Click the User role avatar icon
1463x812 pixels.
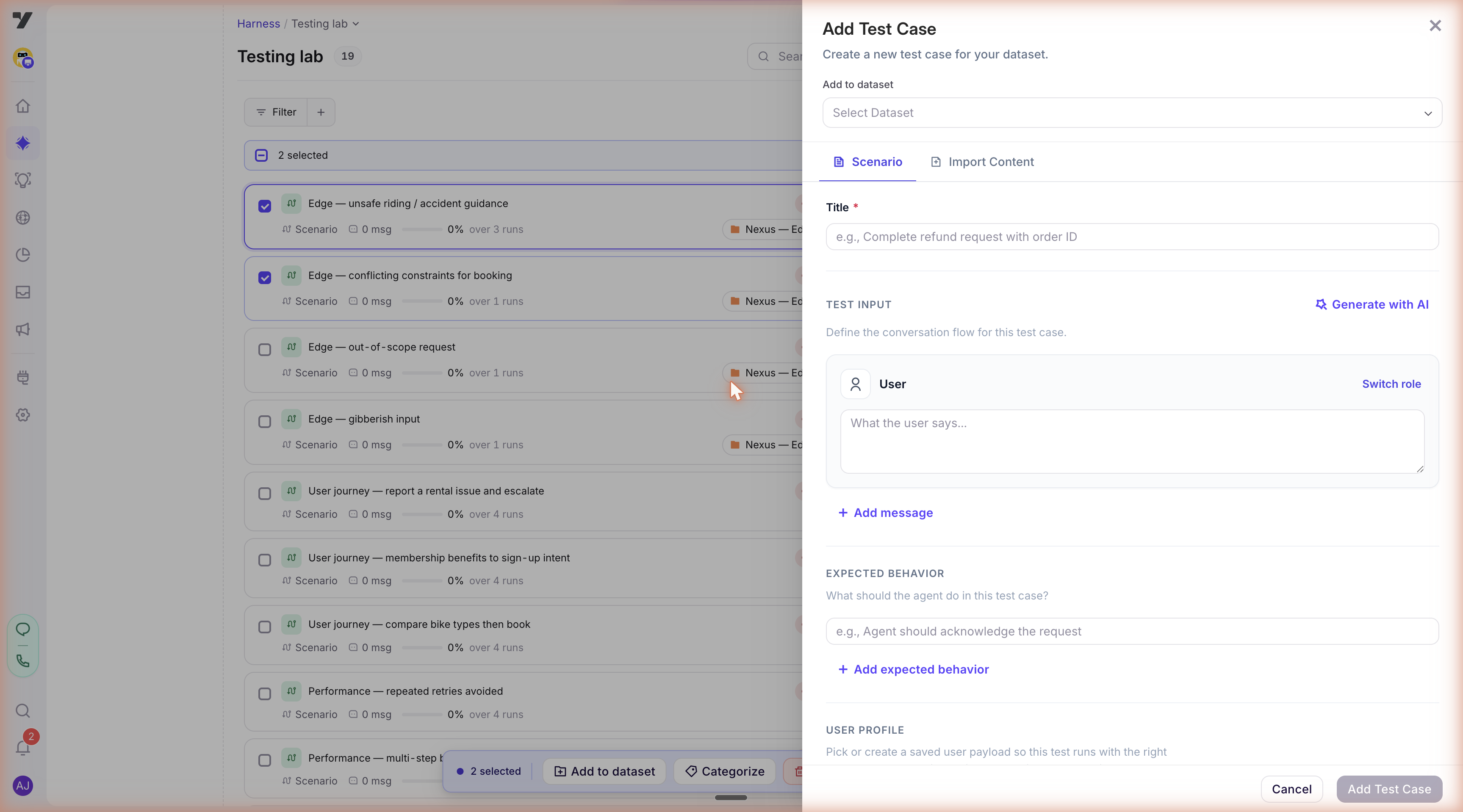coord(855,384)
